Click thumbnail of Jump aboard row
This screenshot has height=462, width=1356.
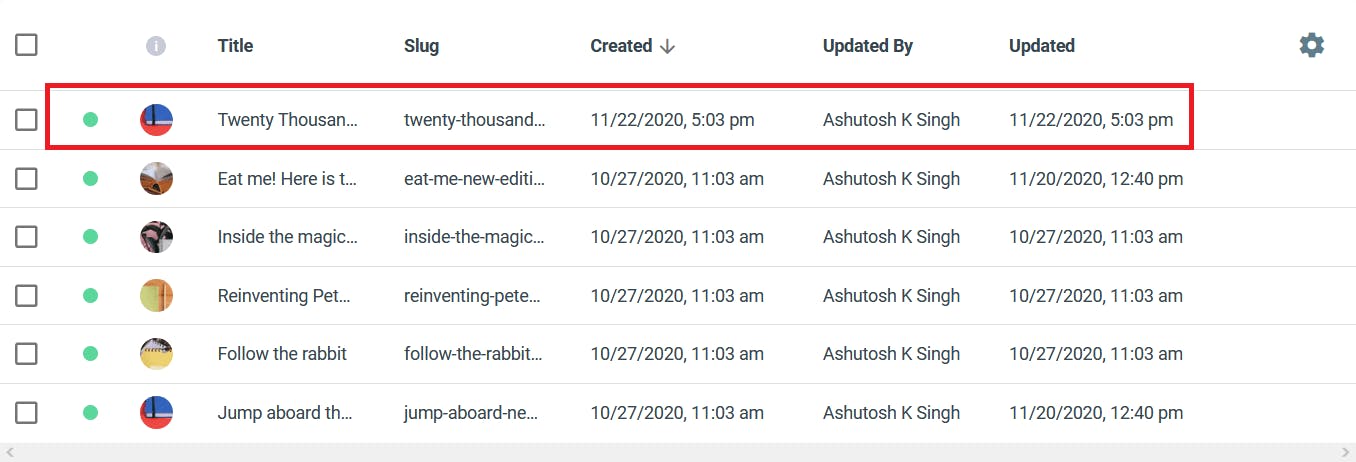tap(156, 412)
